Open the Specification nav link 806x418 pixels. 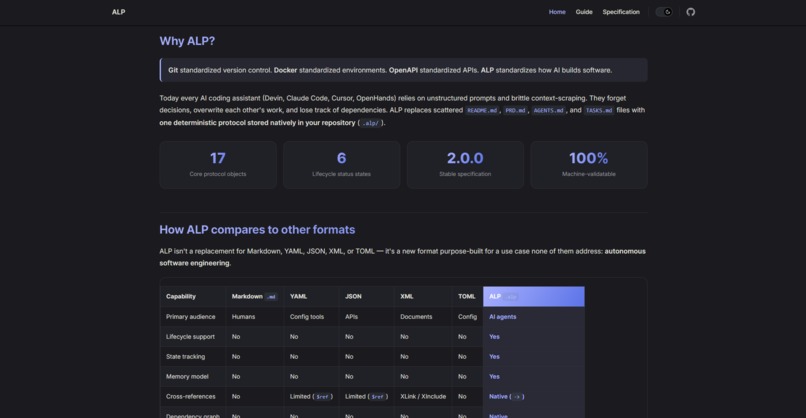[621, 12]
